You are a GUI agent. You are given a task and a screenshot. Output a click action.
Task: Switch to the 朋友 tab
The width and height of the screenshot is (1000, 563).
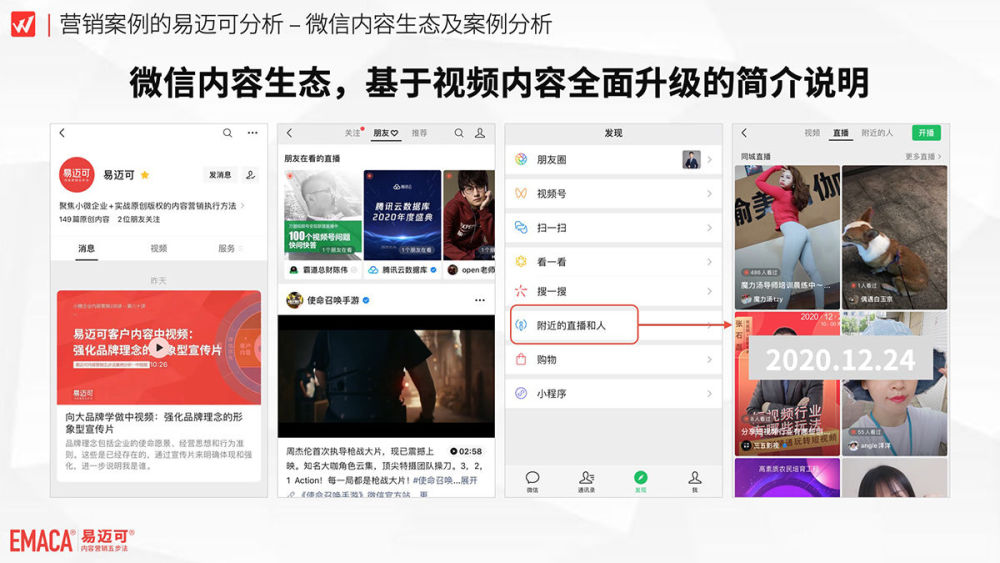[x=385, y=133]
